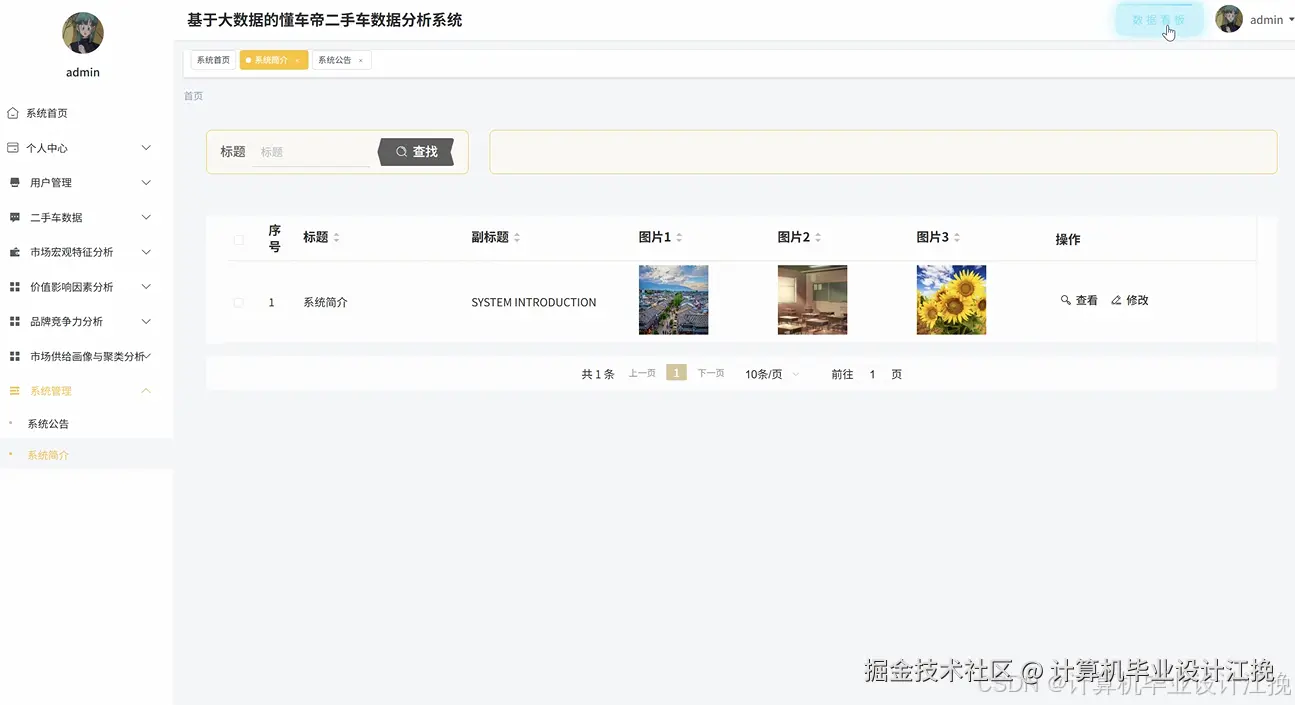
Task: Focus the 前往 page number input
Action: coord(872,374)
